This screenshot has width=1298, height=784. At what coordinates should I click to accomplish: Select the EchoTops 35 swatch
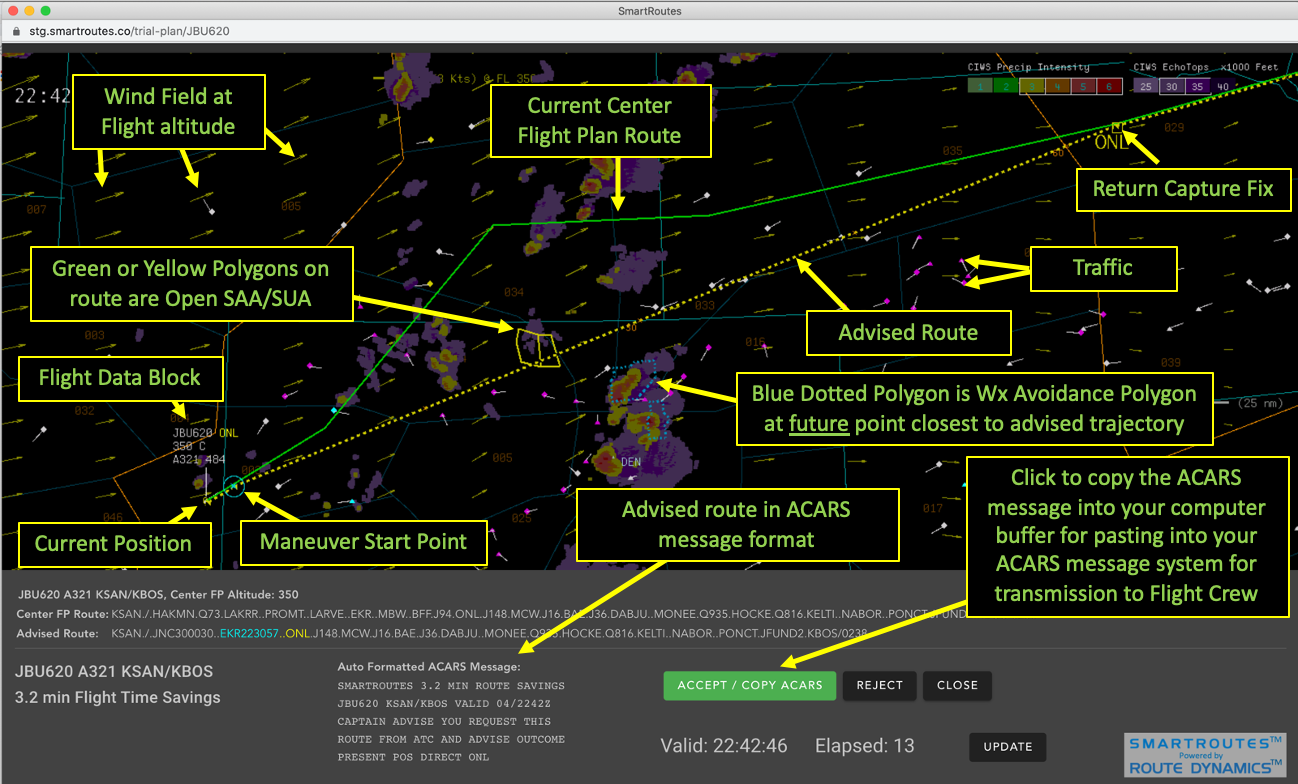coord(1196,87)
